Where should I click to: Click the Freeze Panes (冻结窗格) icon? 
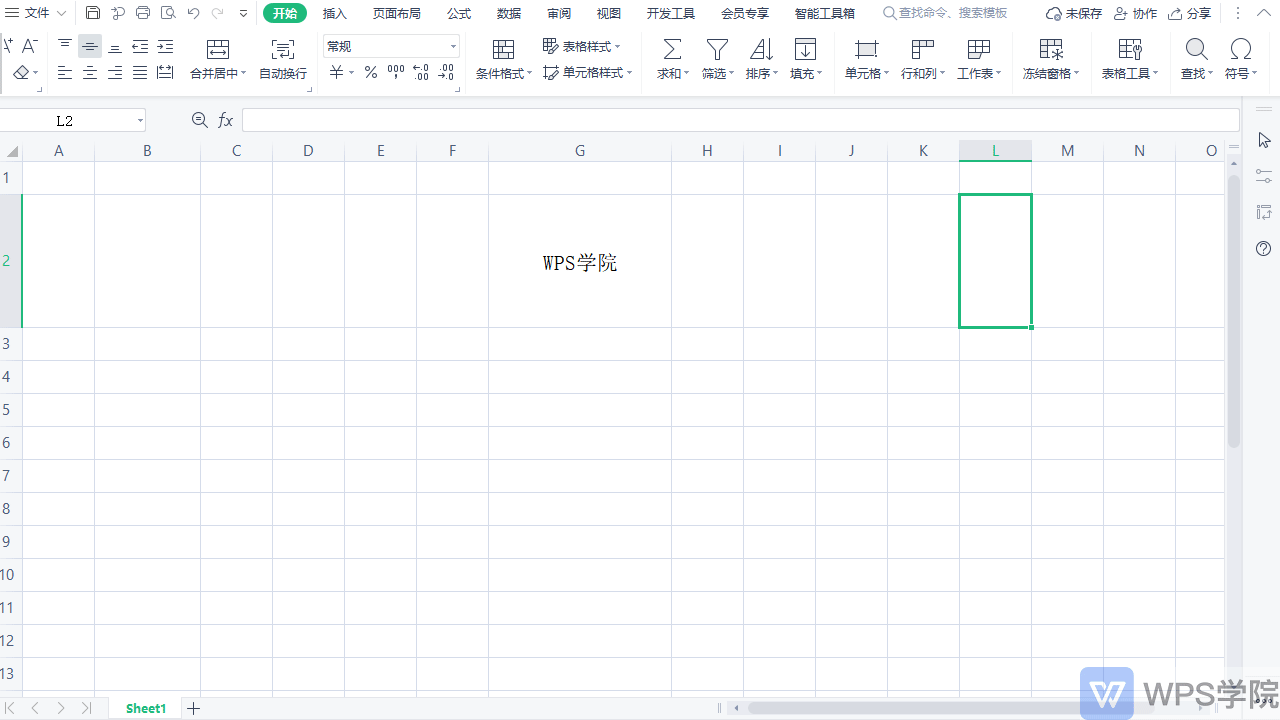pos(1051,57)
